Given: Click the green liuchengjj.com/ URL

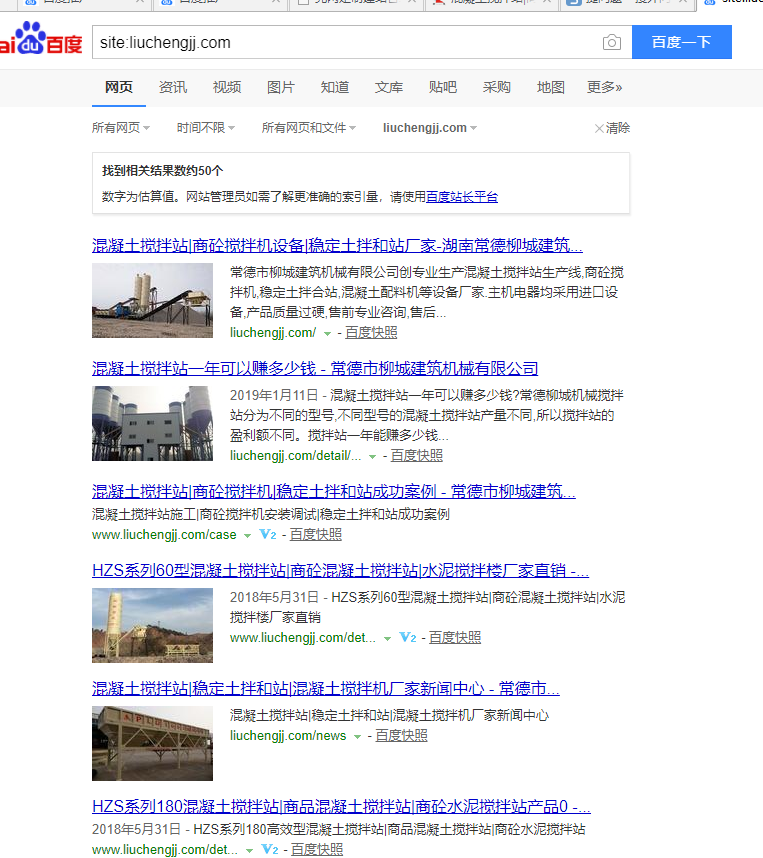Looking at the screenshot, I should pos(273,333).
